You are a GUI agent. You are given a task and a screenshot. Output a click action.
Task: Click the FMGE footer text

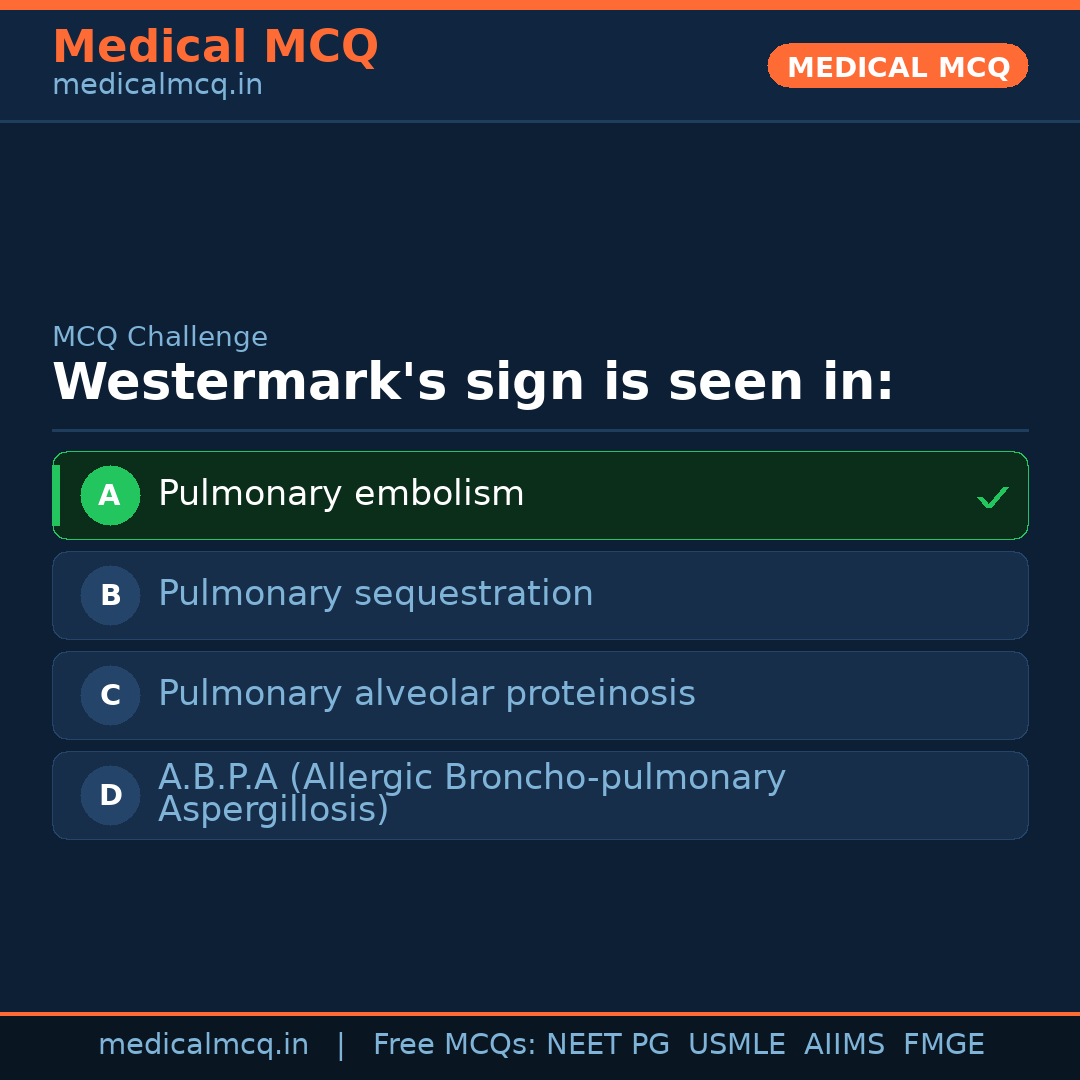(943, 1045)
